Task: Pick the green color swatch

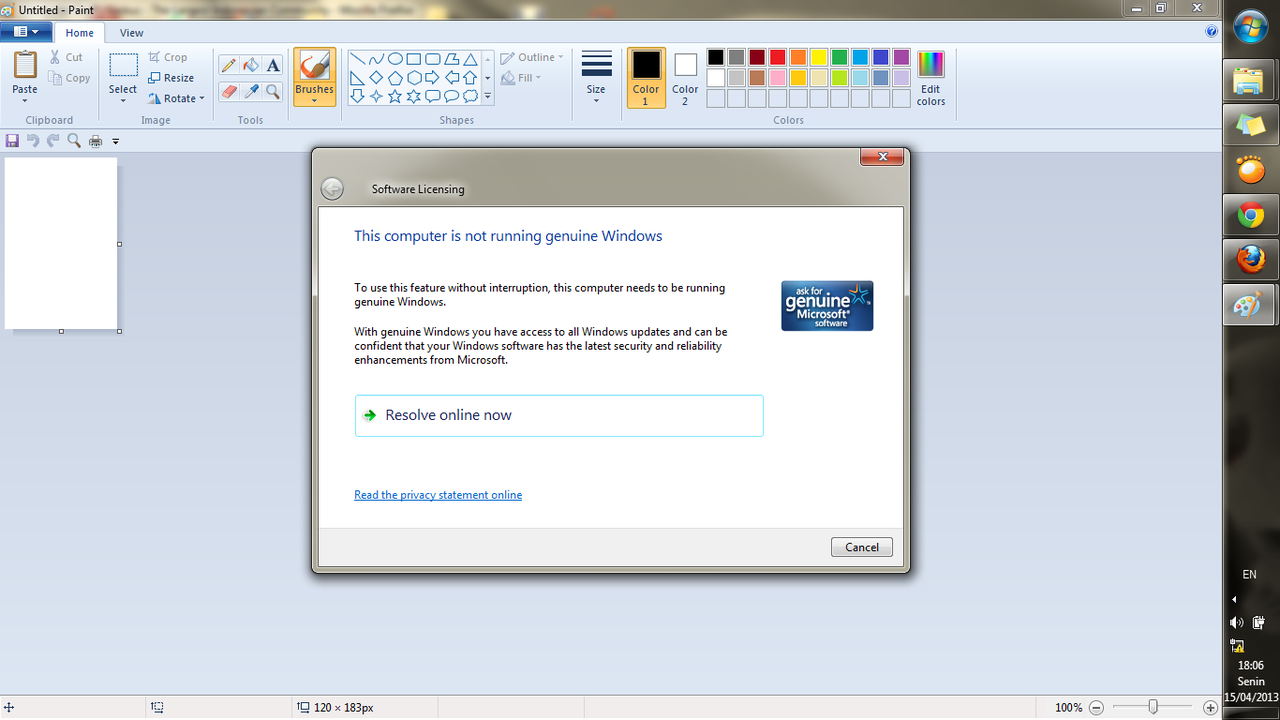Action: tap(840, 57)
